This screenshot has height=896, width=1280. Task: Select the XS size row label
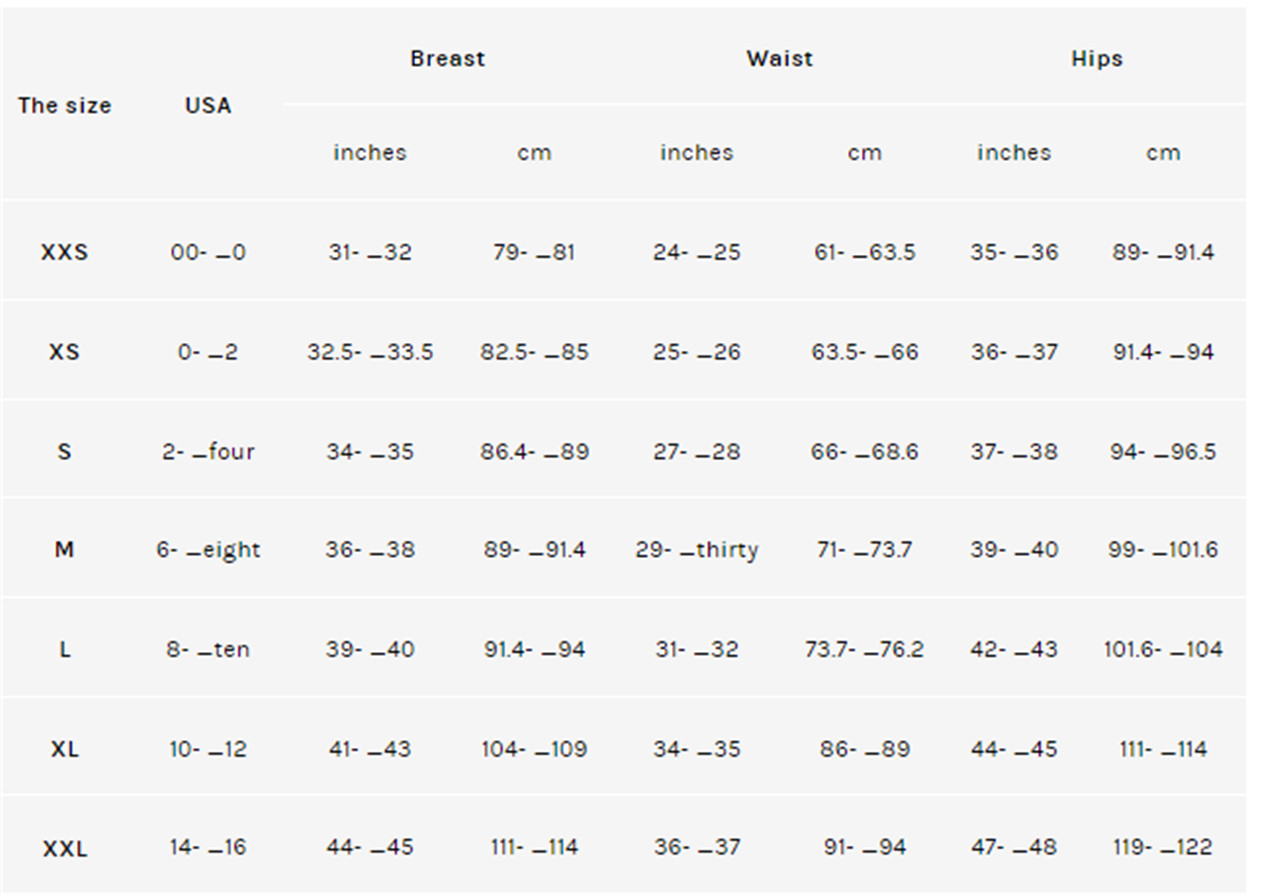tap(64, 352)
